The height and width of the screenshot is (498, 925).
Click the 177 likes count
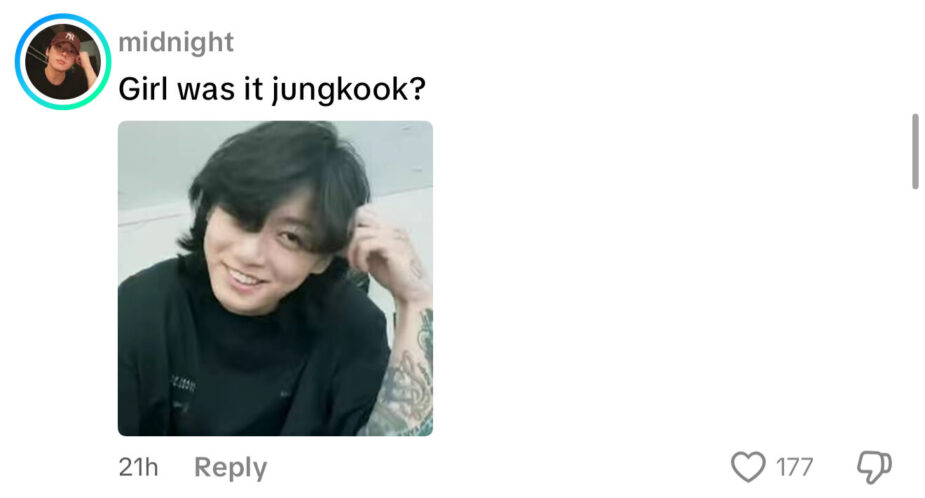coord(795,467)
